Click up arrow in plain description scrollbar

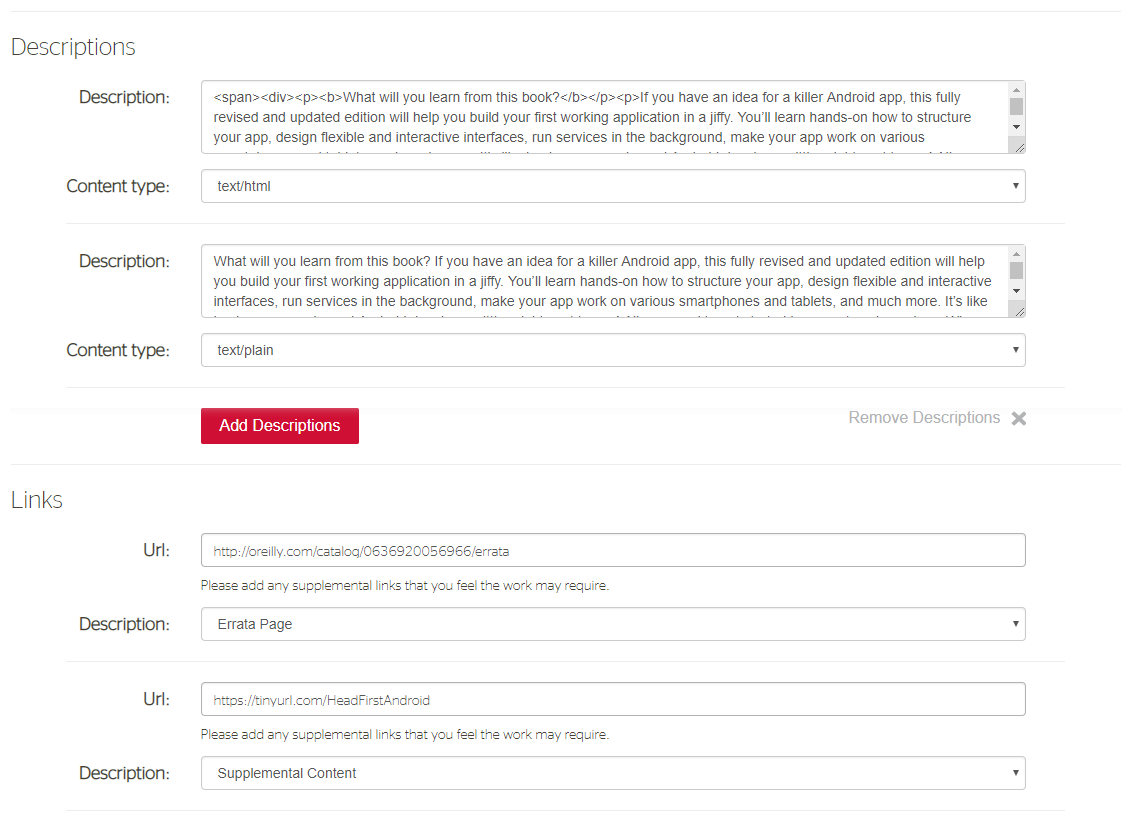click(1016, 254)
